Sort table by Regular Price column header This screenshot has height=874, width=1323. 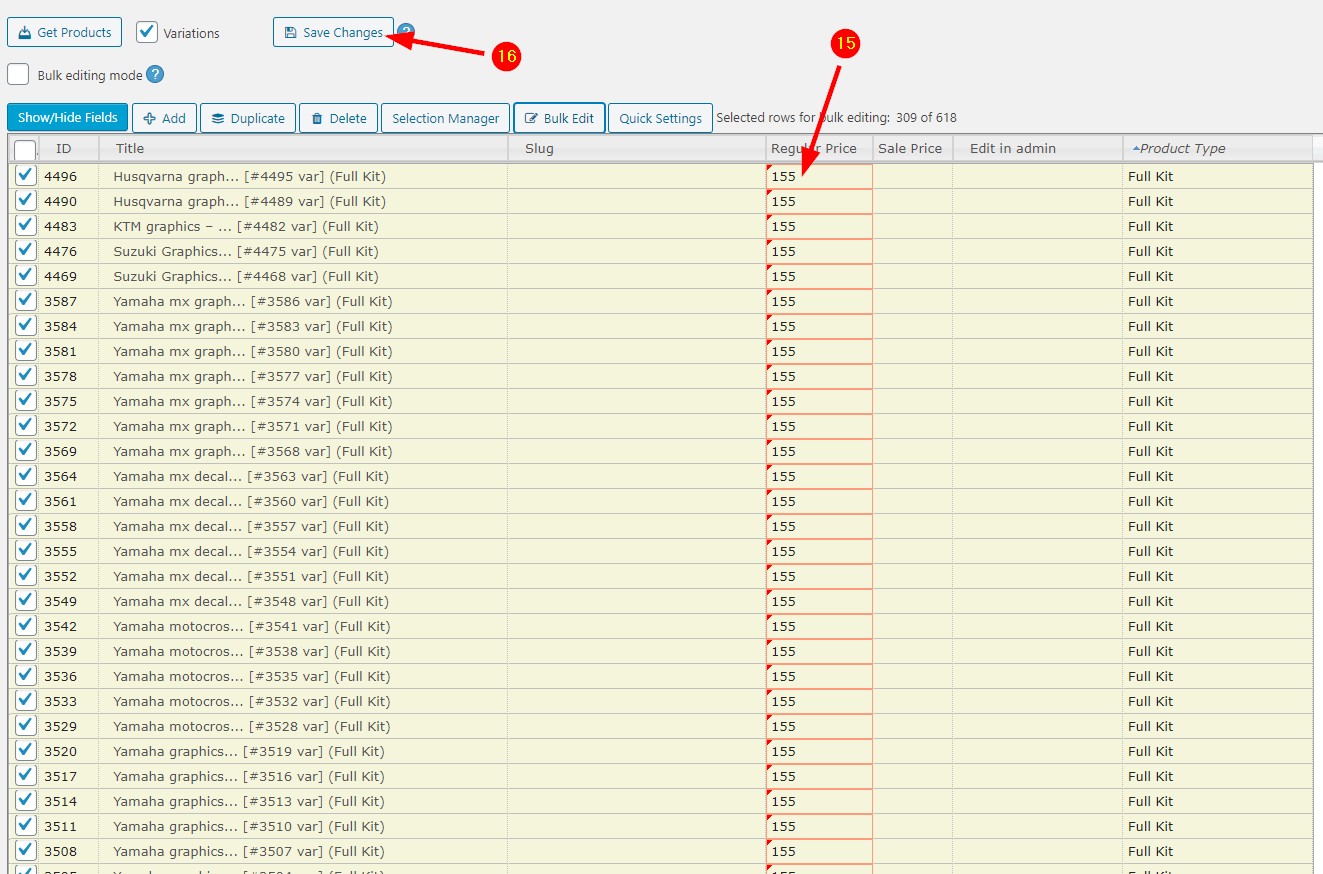[x=813, y=148]
